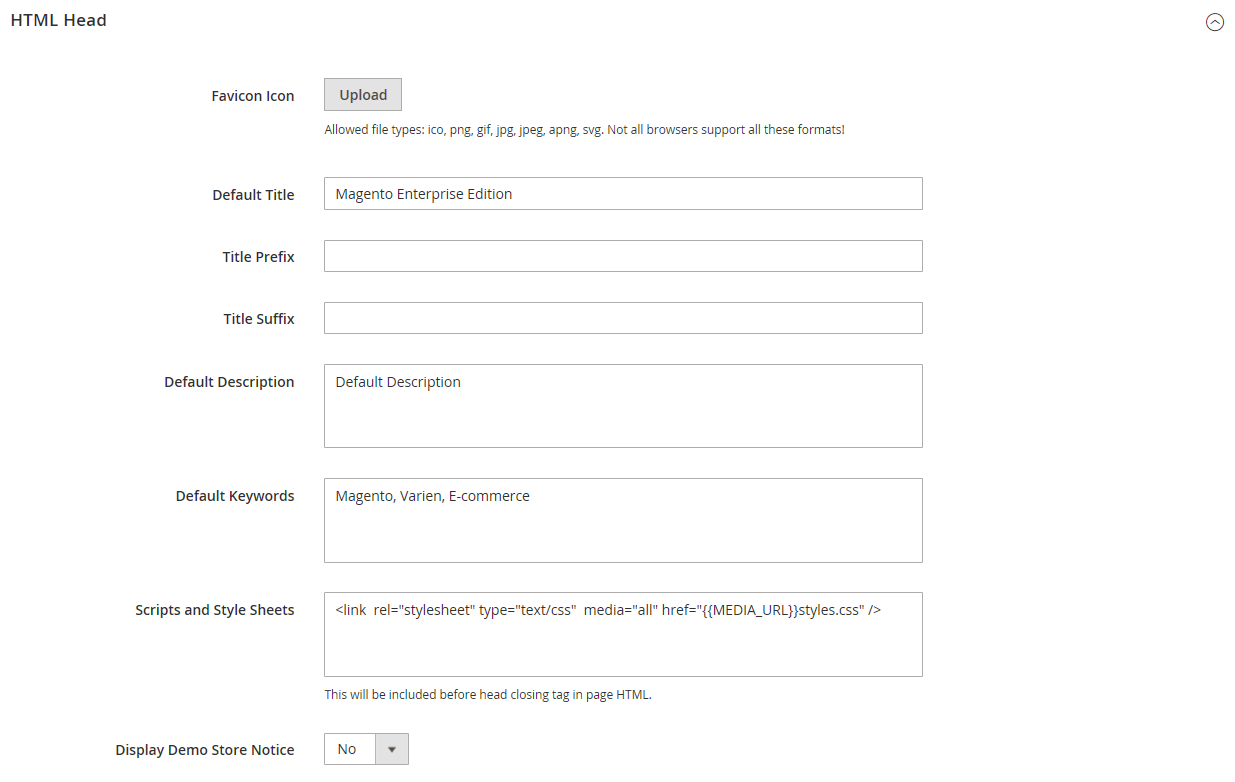
Task: Click the Favicon Icon label
Action: pyautogui.click(x=253, y=96)
